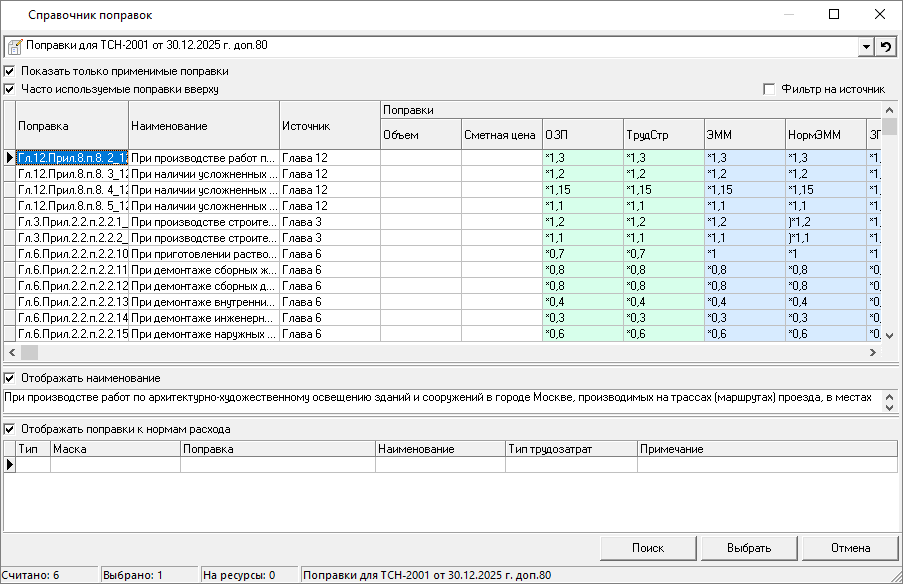Viewport: 903px width, 584px height.
Task: Uncheck 'Часто используемые поправки вверху'
Action: [9, 89]
